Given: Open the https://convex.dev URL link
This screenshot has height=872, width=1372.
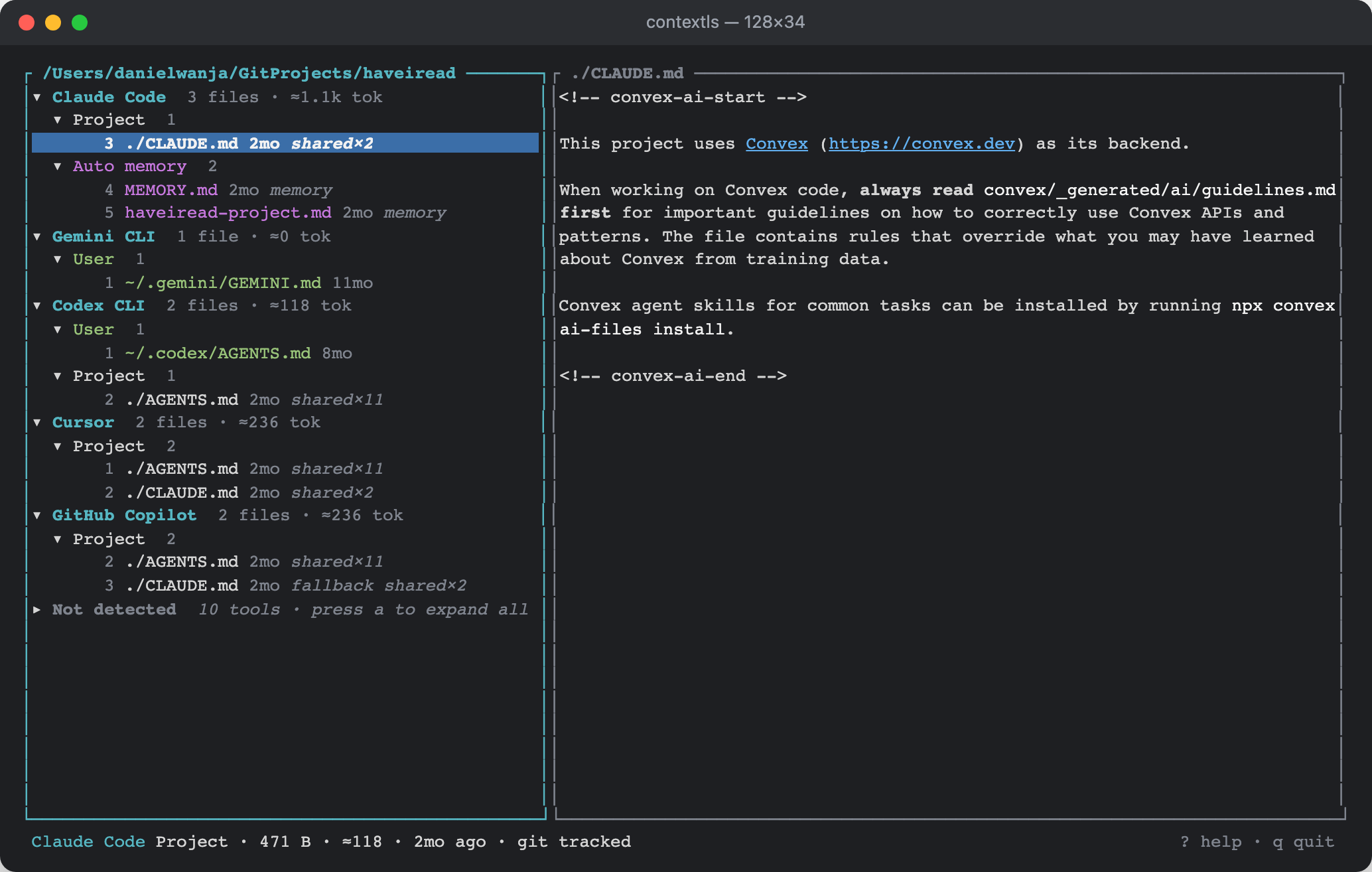Looking at the screenshot, I should coord(922,144).
